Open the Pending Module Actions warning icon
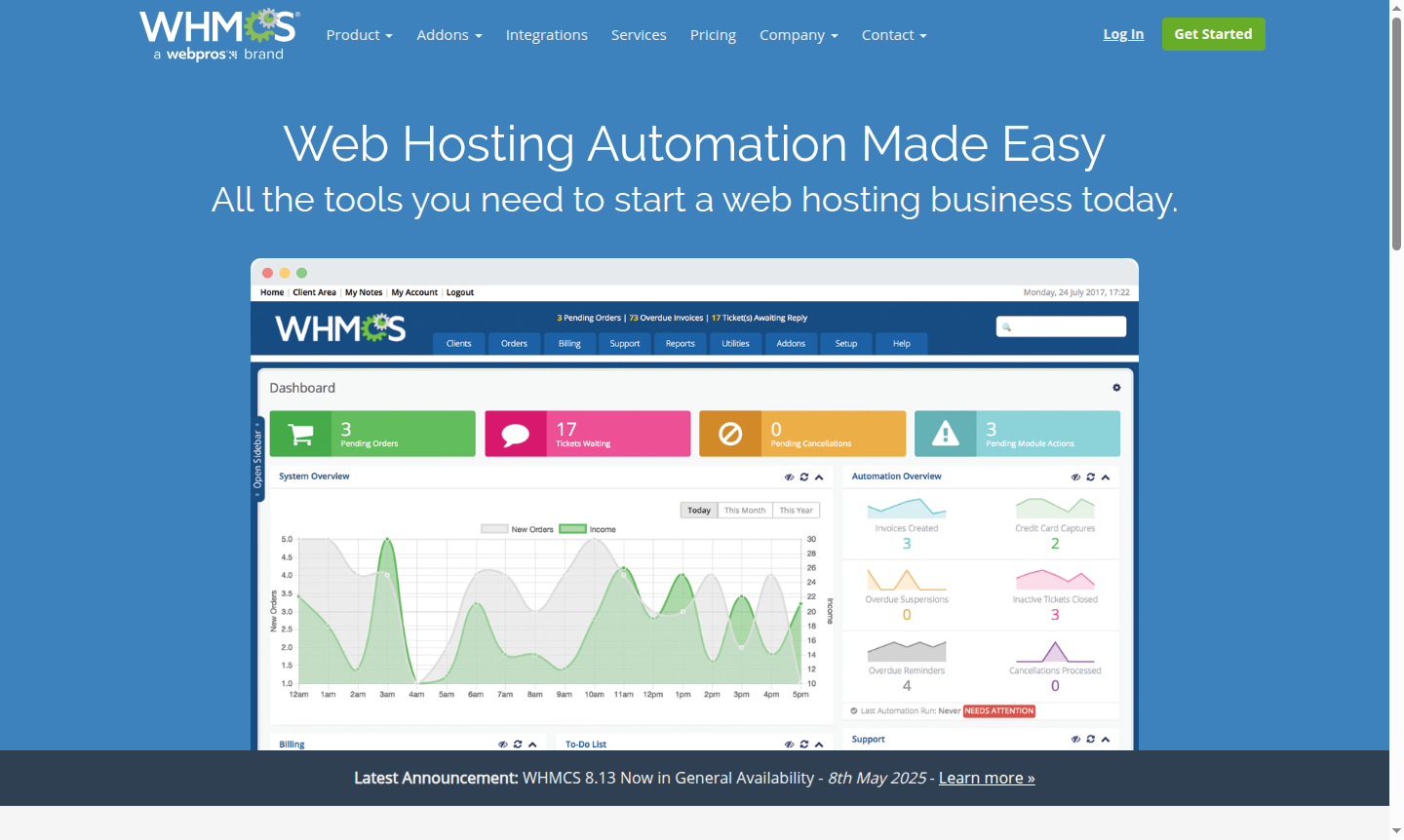This screenshot has height=840, width=1404. [x=944, y=433]
